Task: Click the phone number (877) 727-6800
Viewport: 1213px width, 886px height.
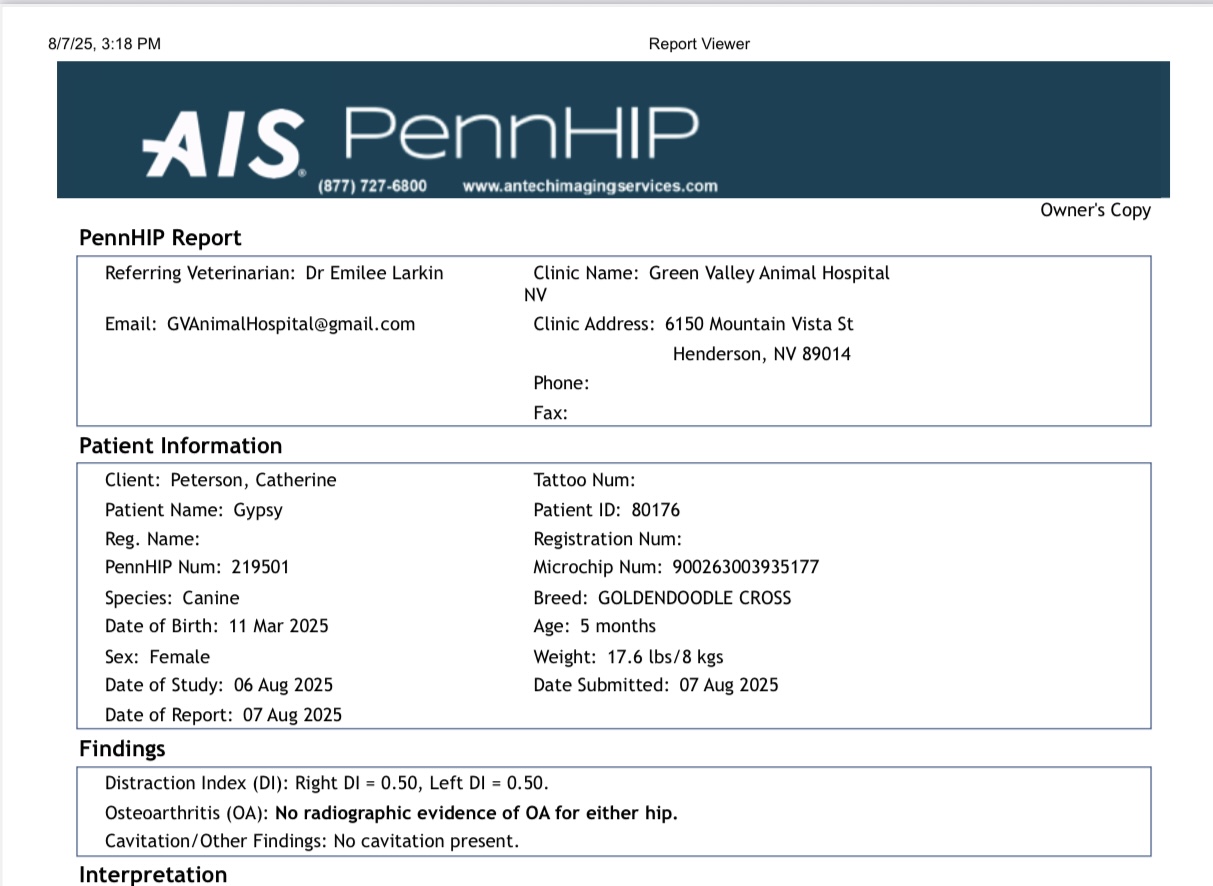Action: (372, 186)
